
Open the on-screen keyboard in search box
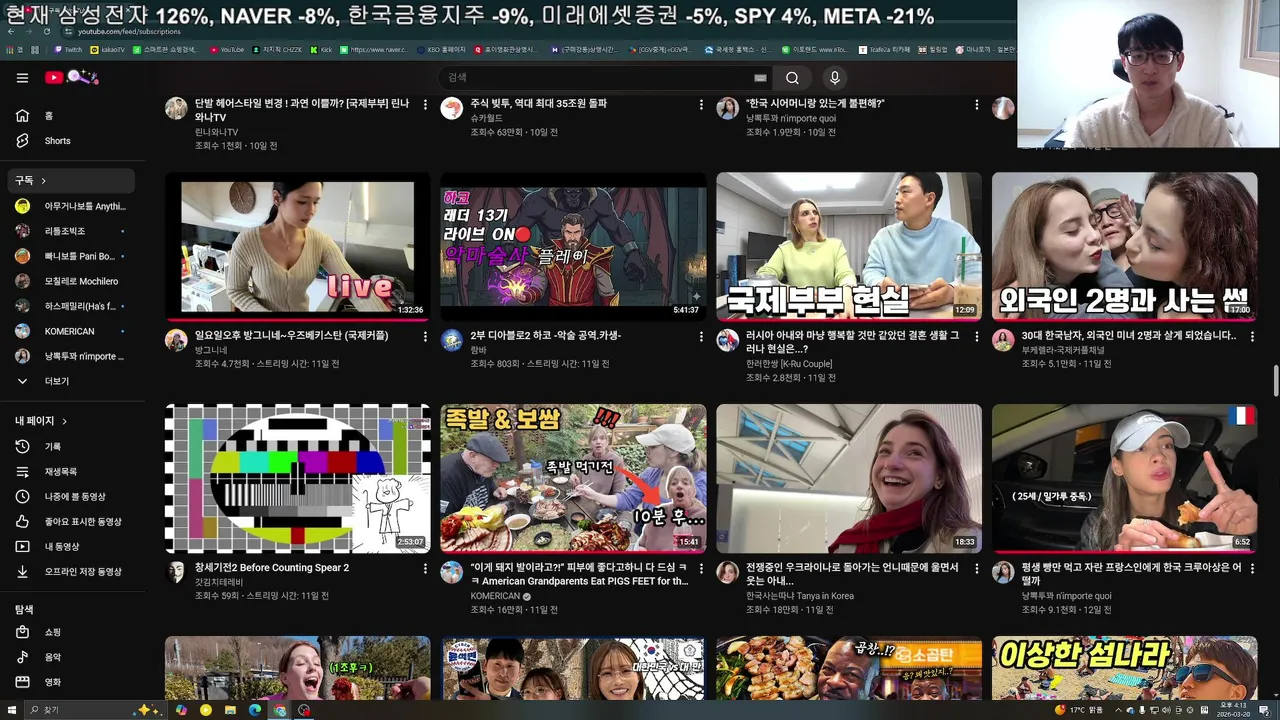pyautogui.click(x=760, y=78)
